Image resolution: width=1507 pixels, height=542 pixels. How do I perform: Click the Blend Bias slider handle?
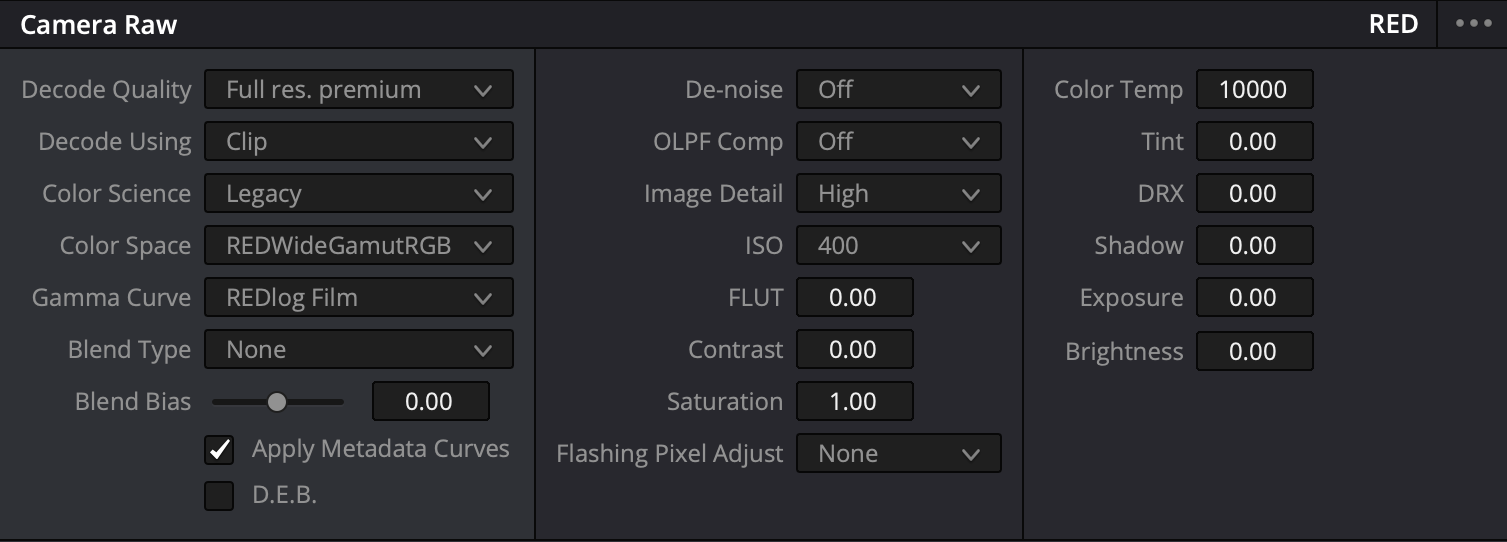(277, 402)
